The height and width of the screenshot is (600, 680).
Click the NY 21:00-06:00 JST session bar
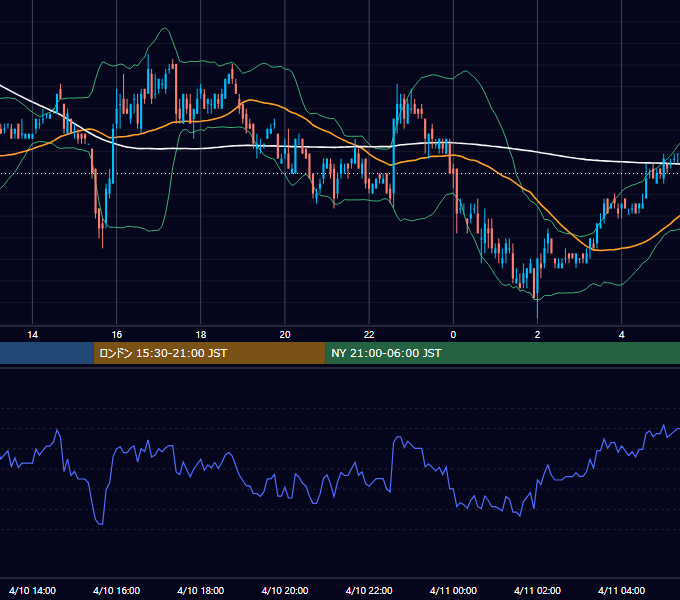[x=503, y=353]
